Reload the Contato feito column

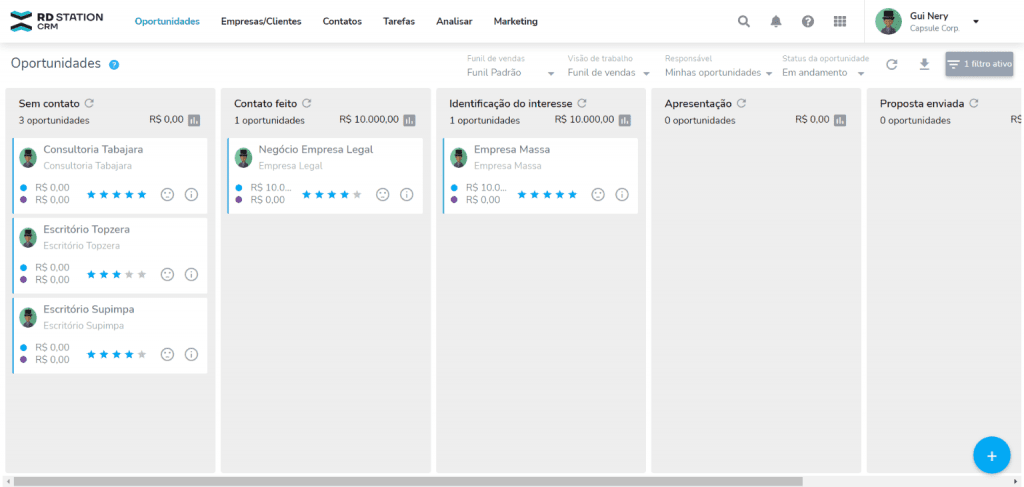[x=307, y=103]
